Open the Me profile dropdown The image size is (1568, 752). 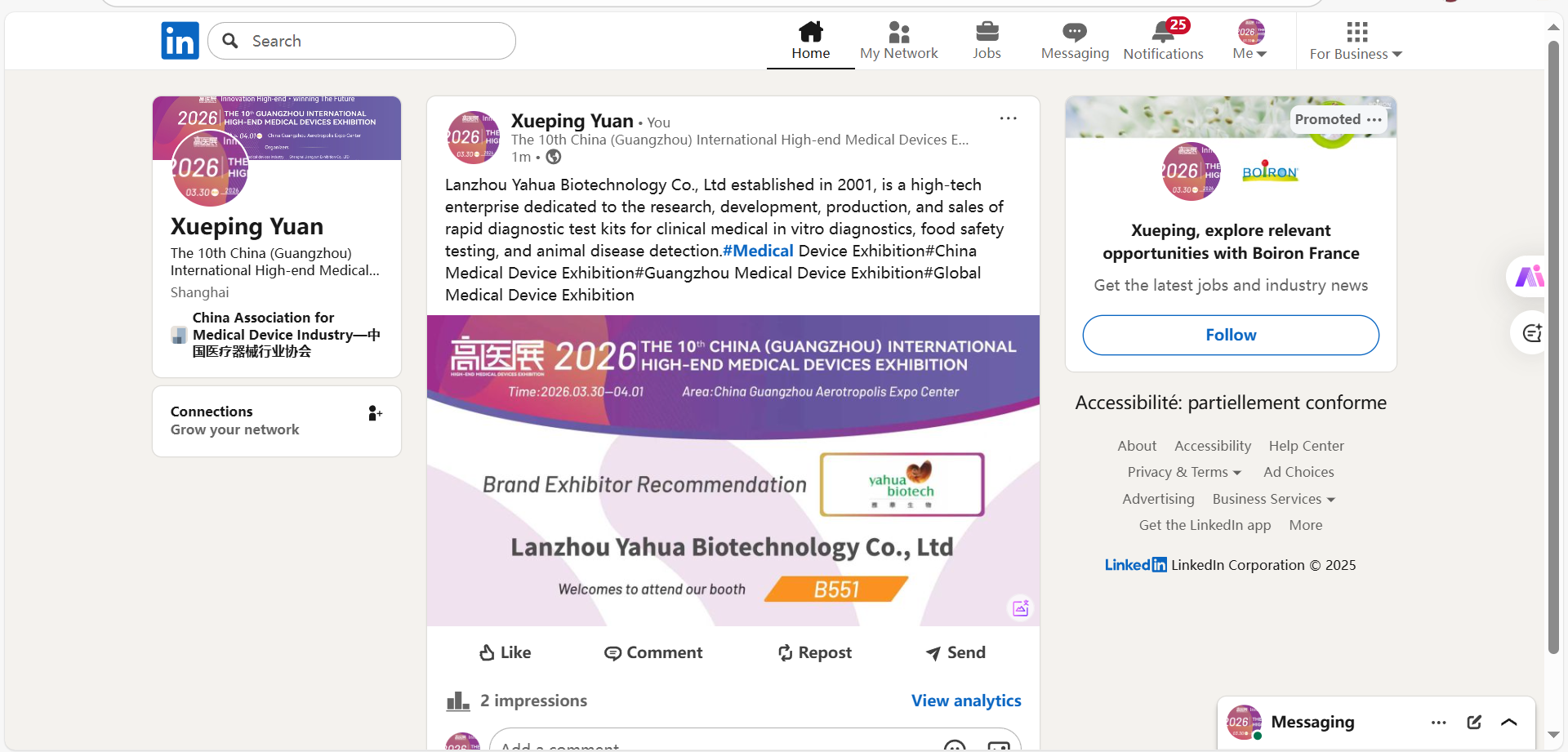pos(1249,41)
